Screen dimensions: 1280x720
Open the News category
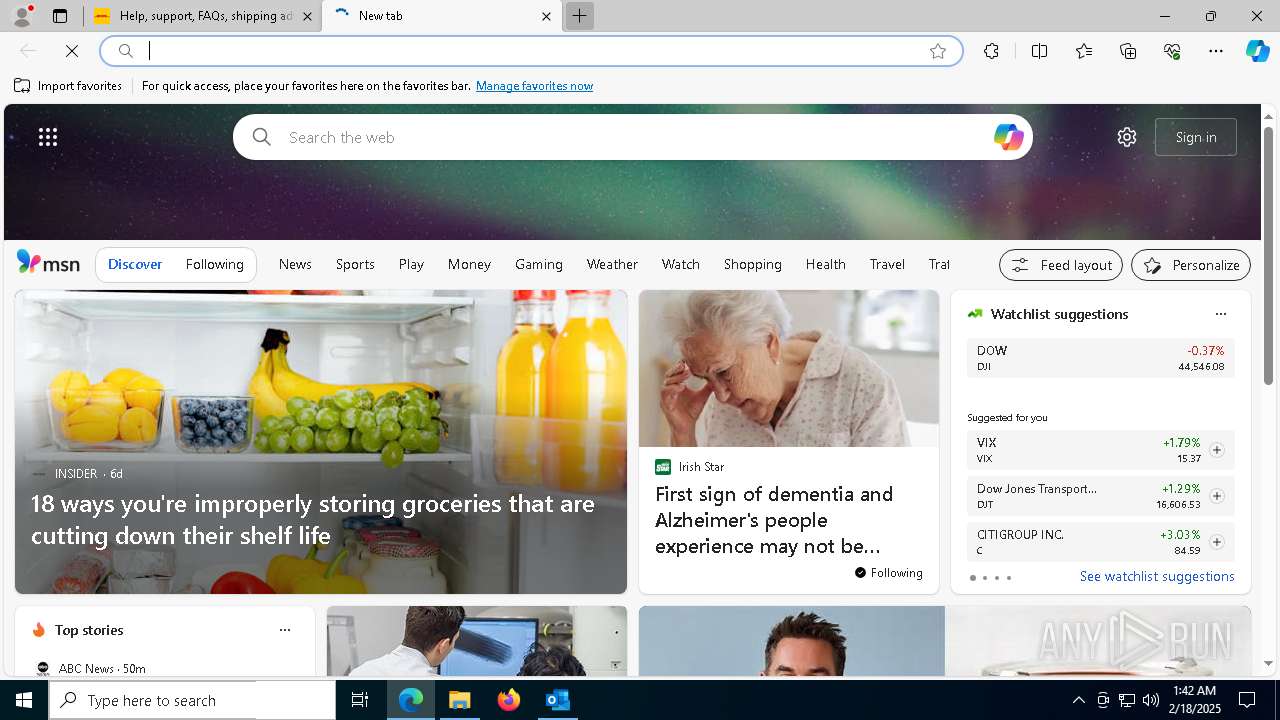(295, 264)
